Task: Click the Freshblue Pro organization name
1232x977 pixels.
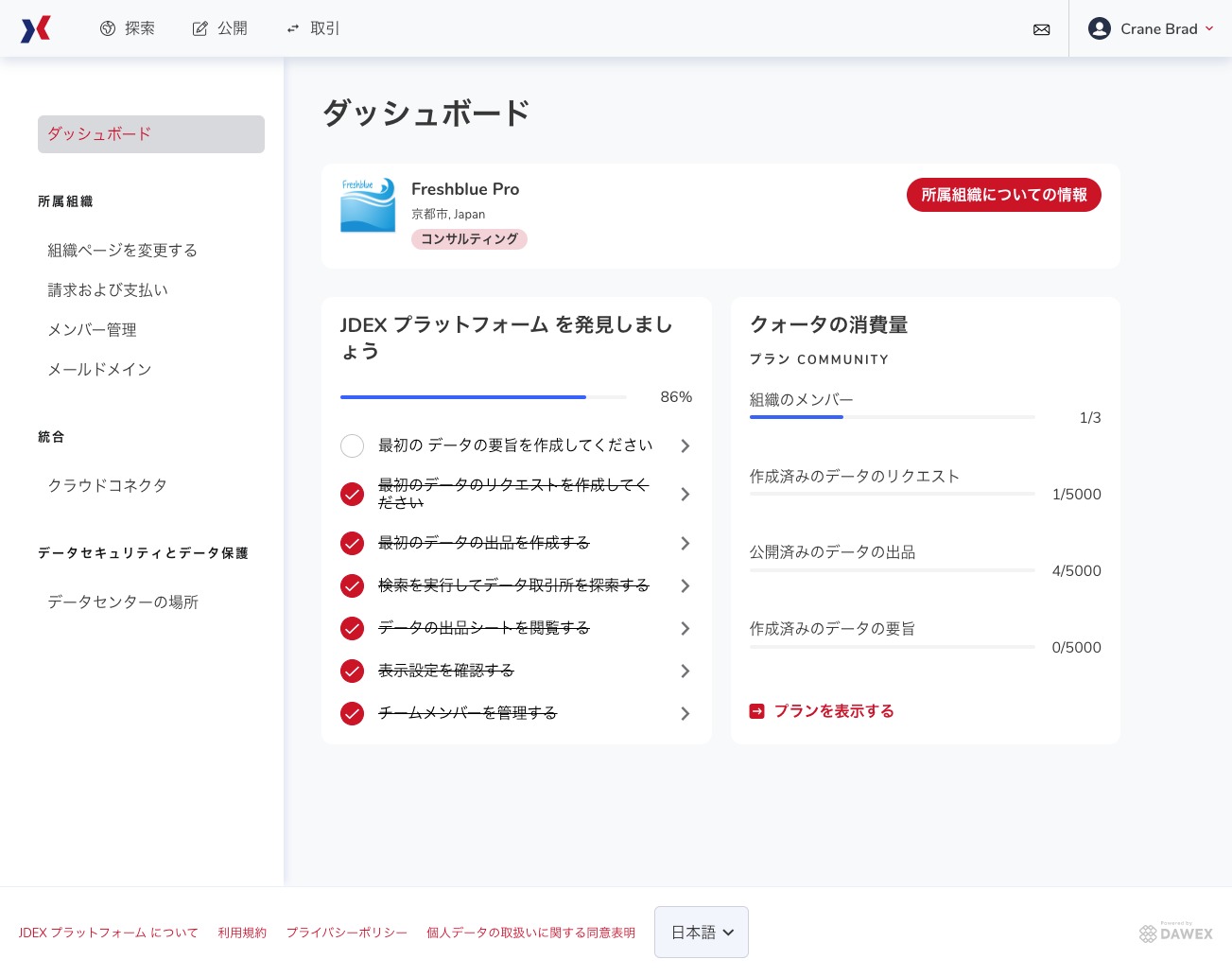Action: click(465, 189)
